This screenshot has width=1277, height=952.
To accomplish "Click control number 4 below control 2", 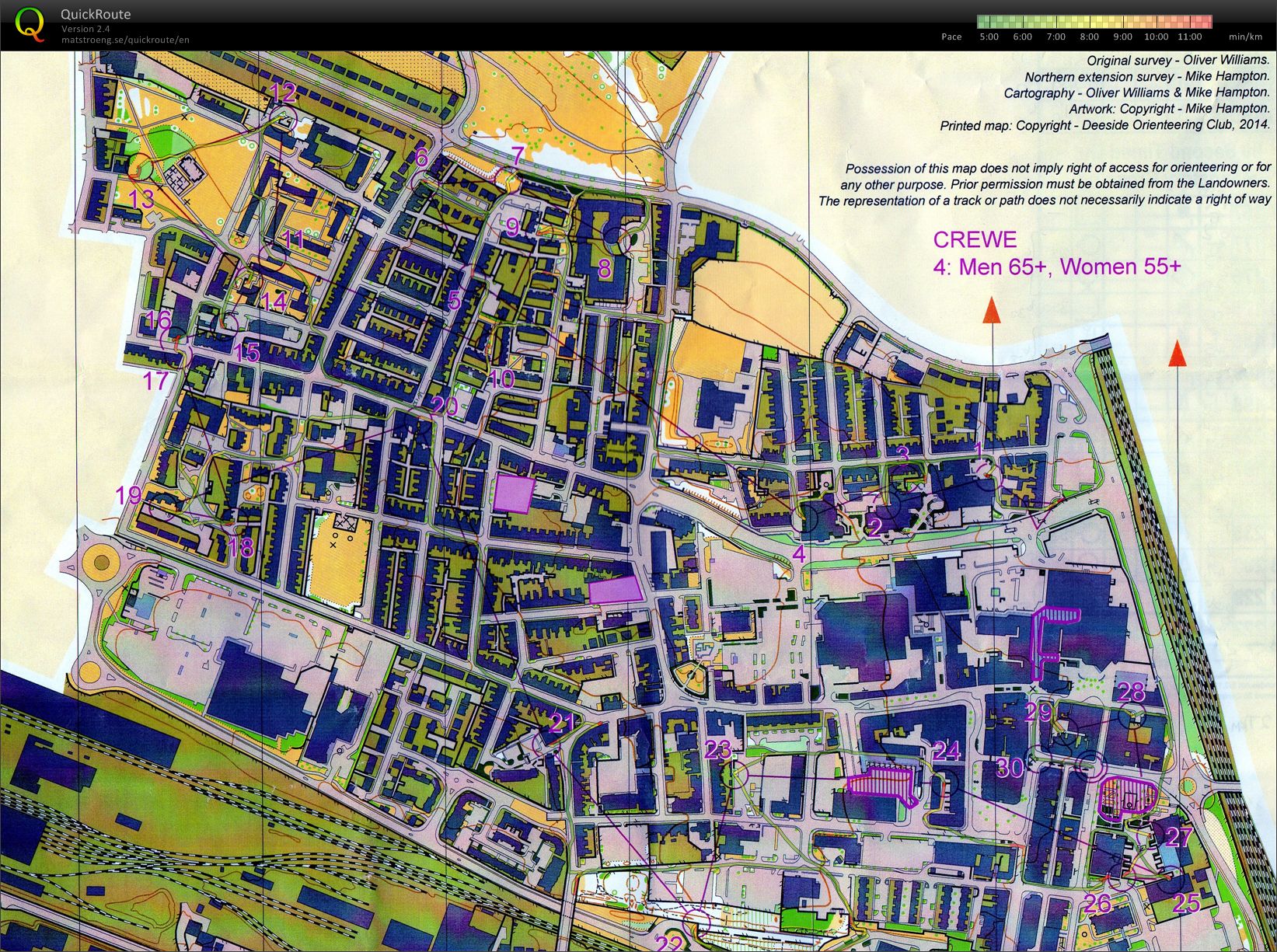I will coord(799,554).
